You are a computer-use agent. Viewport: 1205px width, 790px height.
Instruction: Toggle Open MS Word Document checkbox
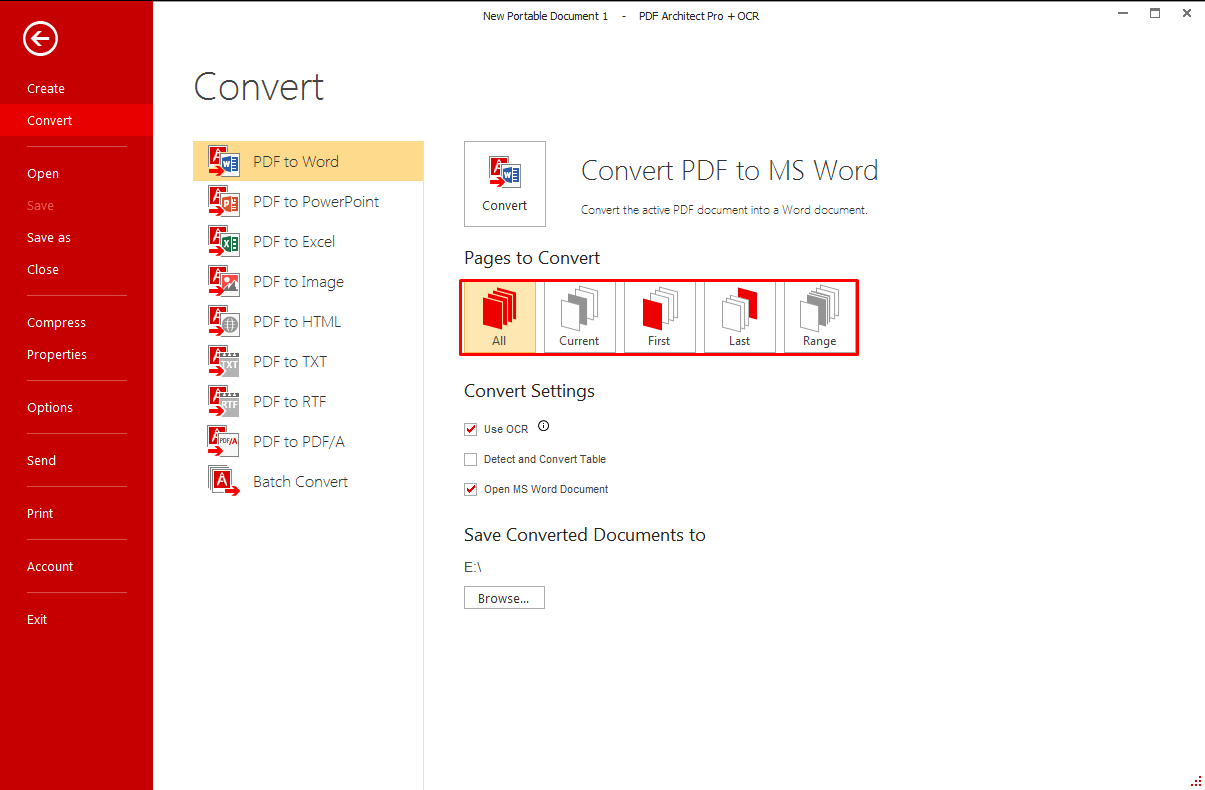471,489
